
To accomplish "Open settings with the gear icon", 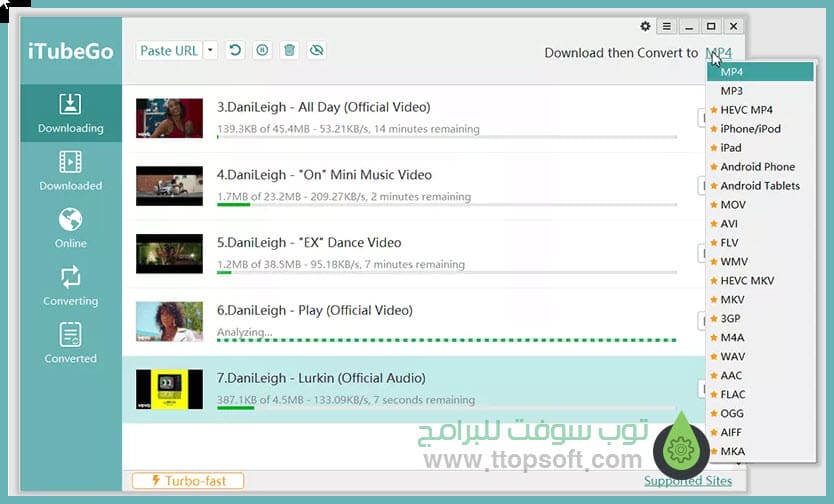I will pyautogui.click(x=645, y=26).
